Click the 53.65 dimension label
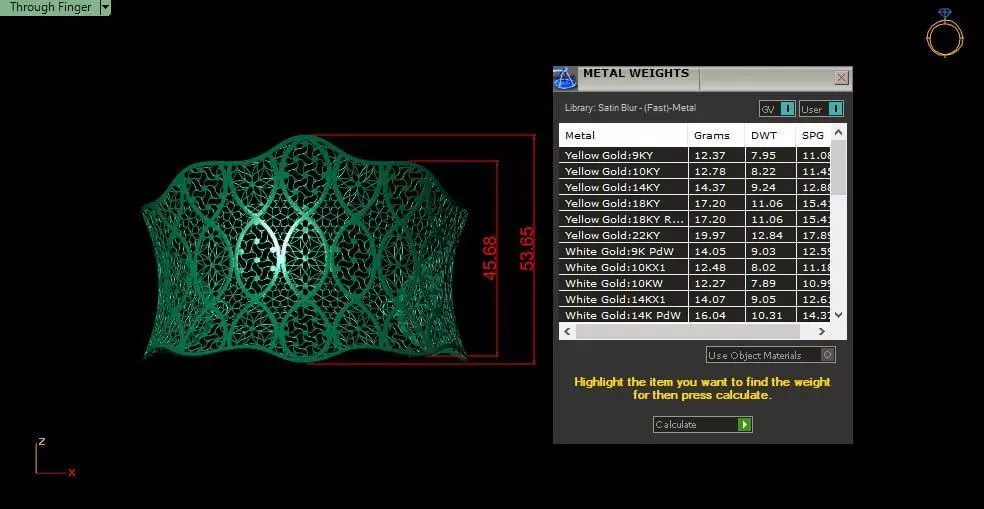 point(528,249)
